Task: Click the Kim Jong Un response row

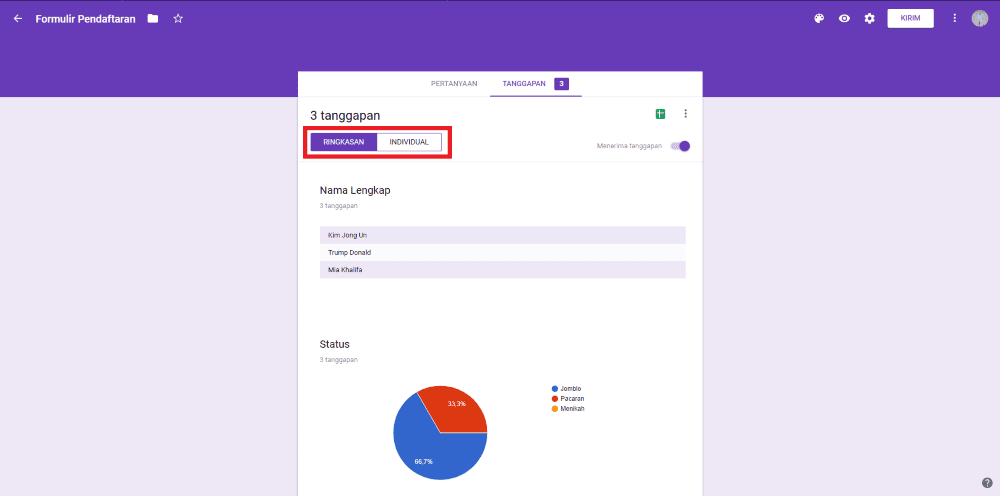Action: point(503,235)
